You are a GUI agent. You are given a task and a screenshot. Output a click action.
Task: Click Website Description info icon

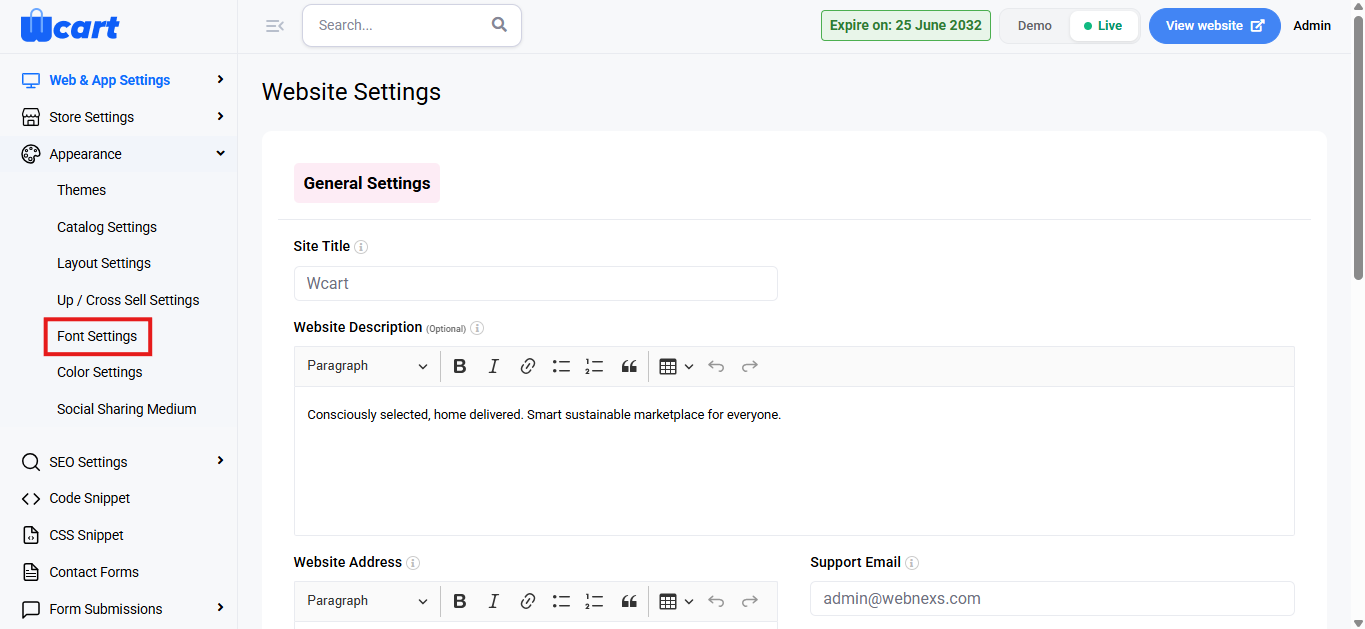point(477,328)
